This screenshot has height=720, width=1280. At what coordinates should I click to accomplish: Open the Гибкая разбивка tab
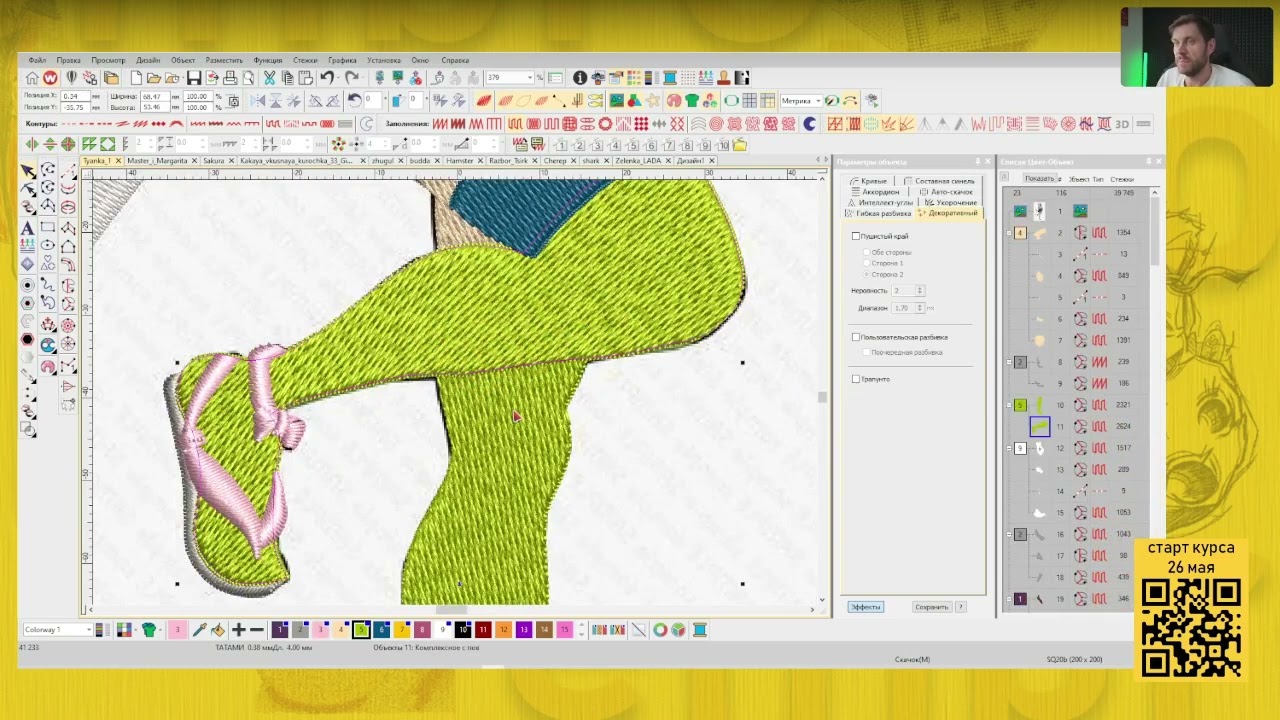click(x=883, y=214)
